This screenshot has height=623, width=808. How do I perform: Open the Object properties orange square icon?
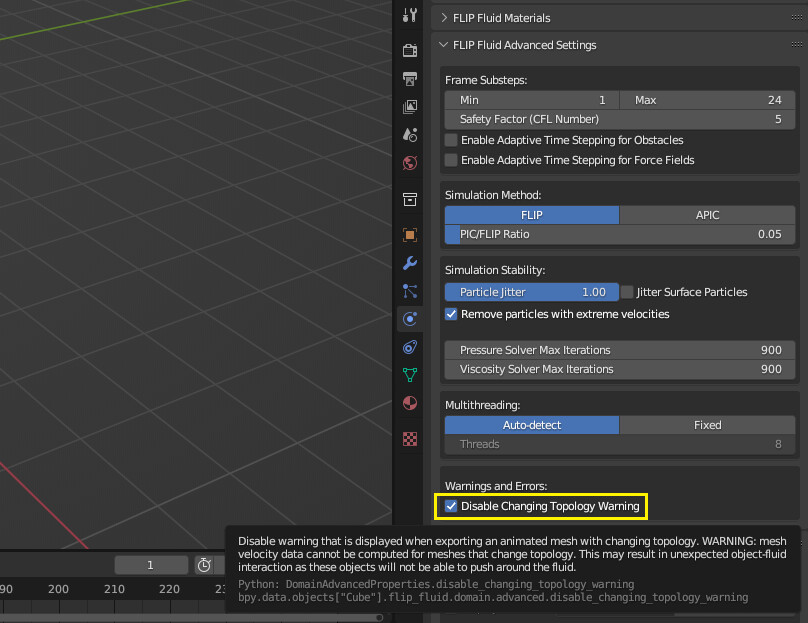point(410,235)
